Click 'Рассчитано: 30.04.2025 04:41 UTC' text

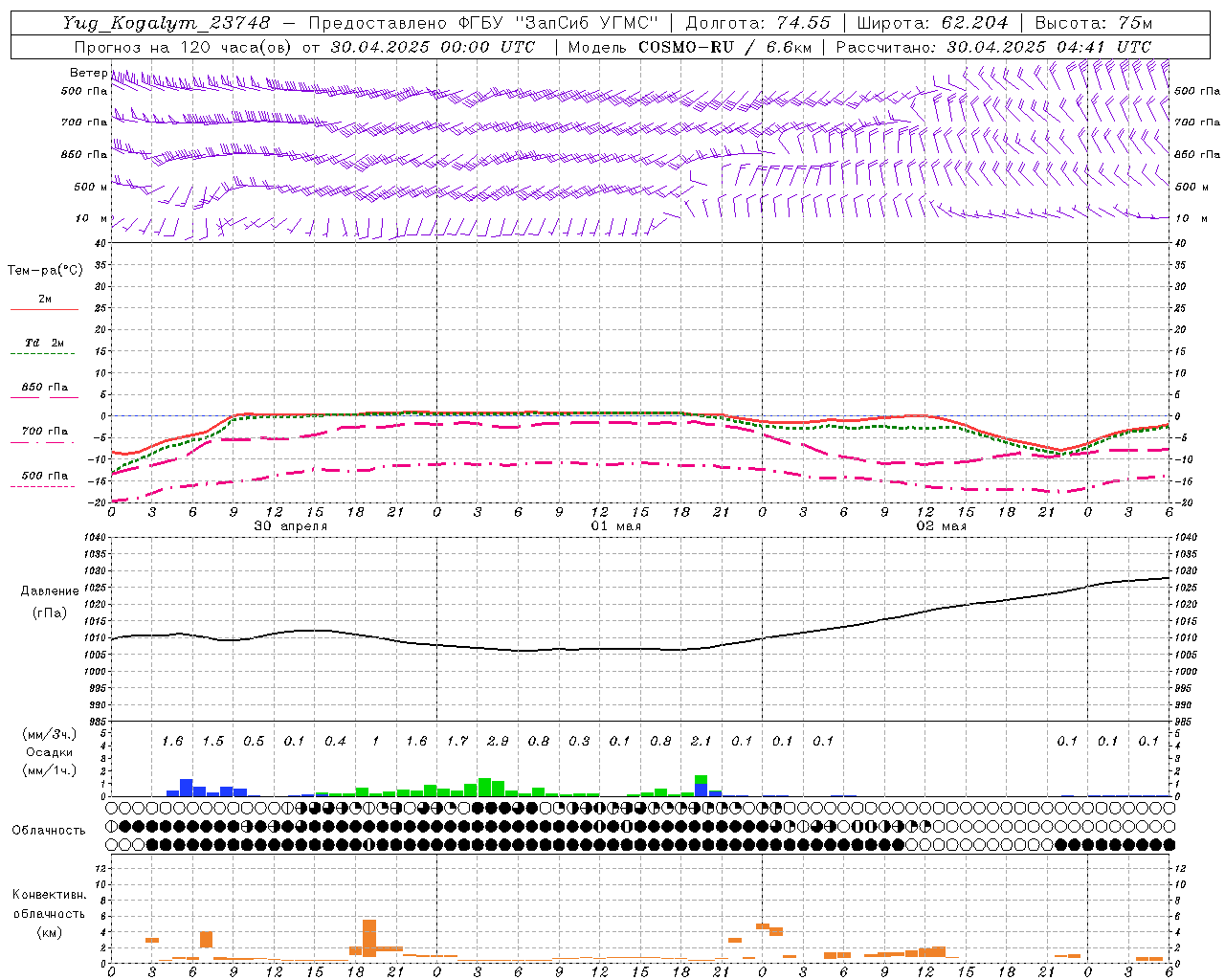point(993,47)
